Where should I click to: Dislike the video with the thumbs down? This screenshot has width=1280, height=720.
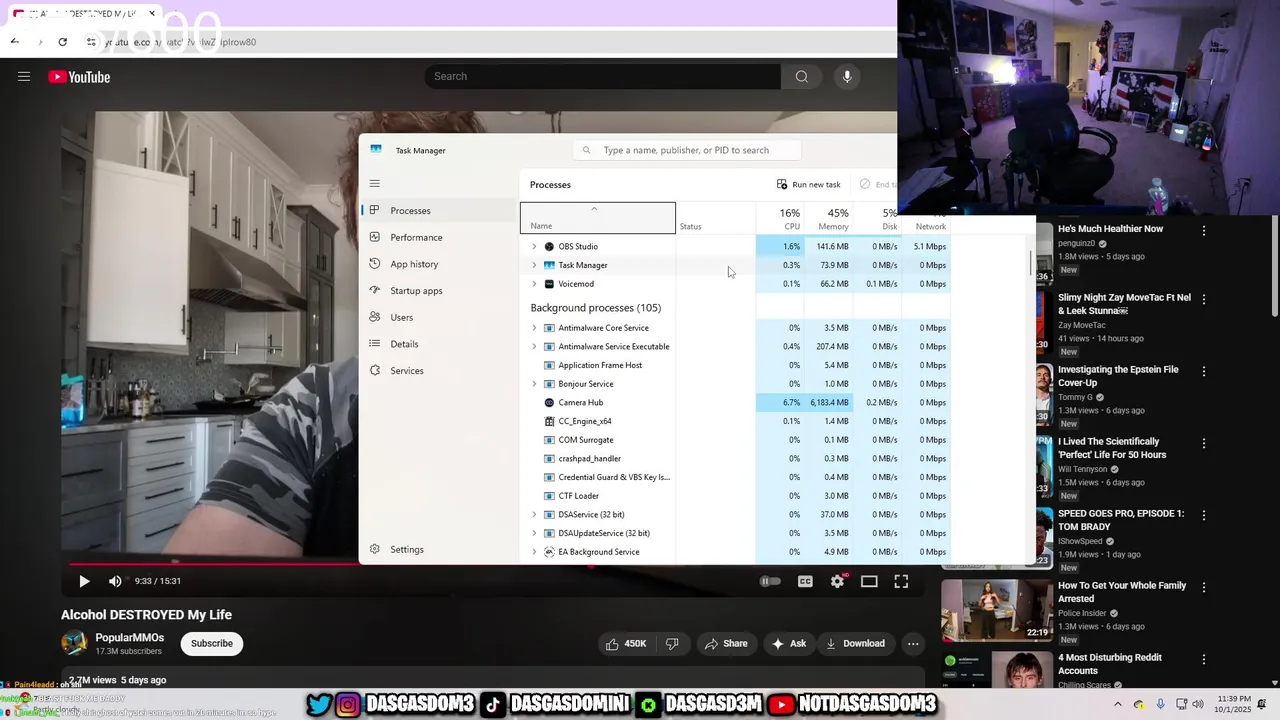tap(672, 643)
